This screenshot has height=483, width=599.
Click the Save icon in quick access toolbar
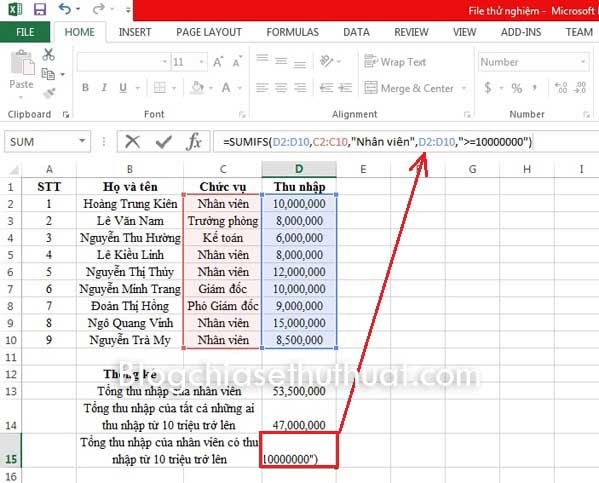coord(39,9)
